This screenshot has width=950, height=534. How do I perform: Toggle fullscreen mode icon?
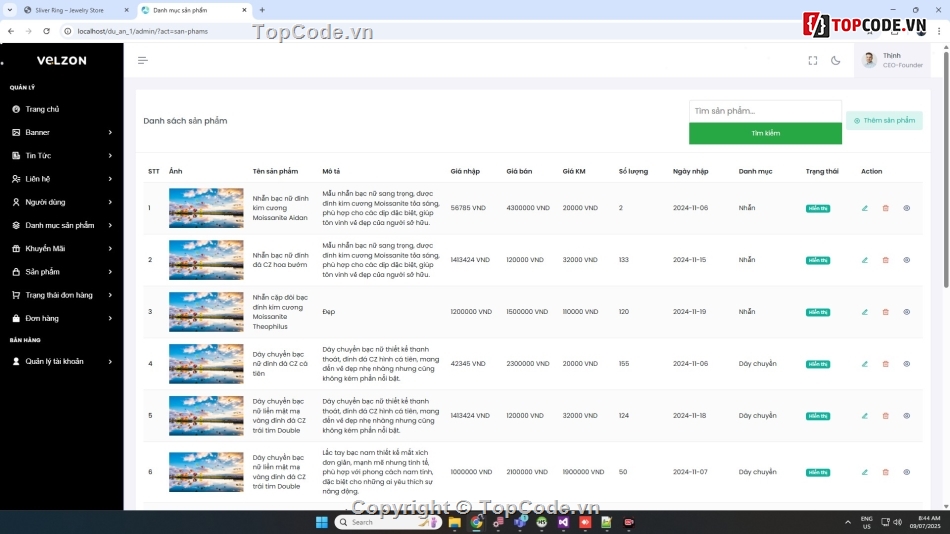[x=812, y=60]
